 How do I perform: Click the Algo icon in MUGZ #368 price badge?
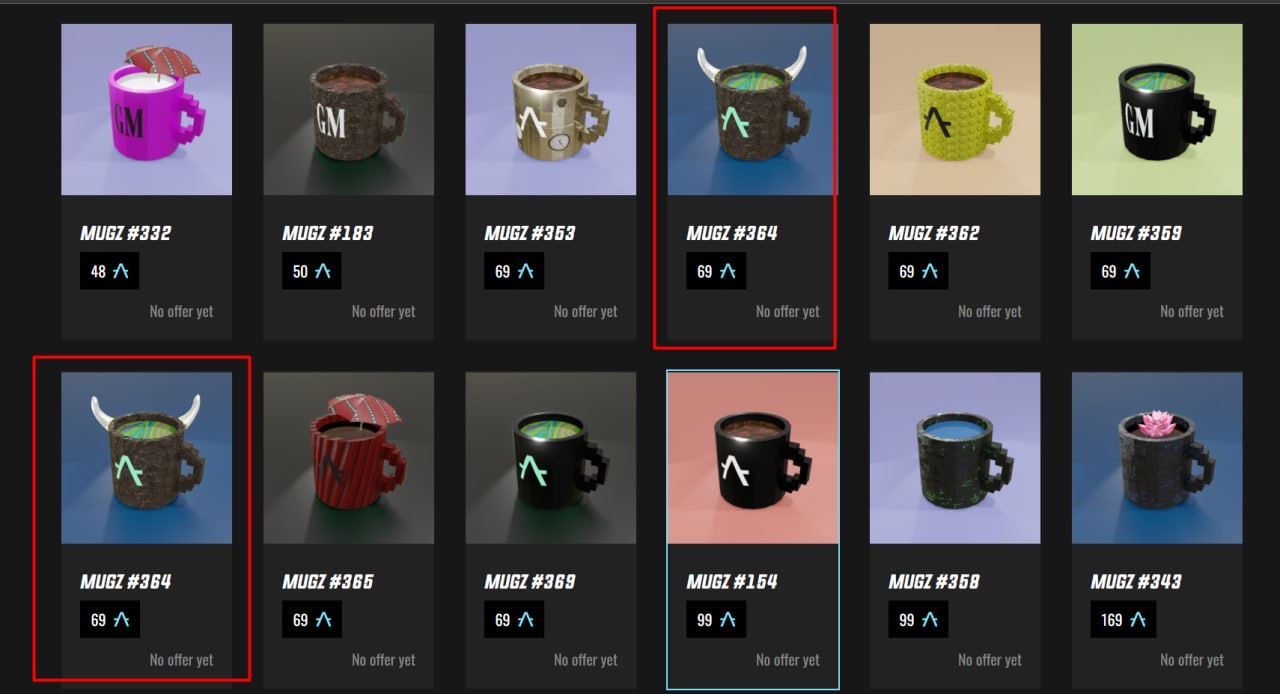(929, 620)
